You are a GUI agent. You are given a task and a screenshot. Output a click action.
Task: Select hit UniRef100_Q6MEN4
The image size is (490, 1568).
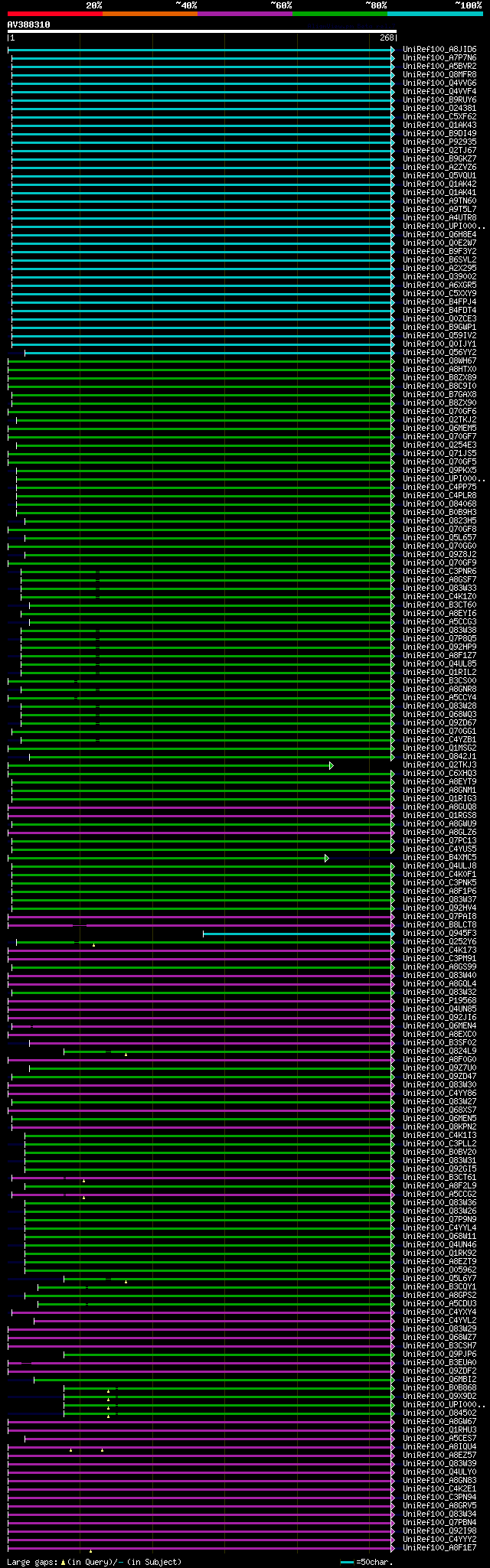(x=439, y=1026)
